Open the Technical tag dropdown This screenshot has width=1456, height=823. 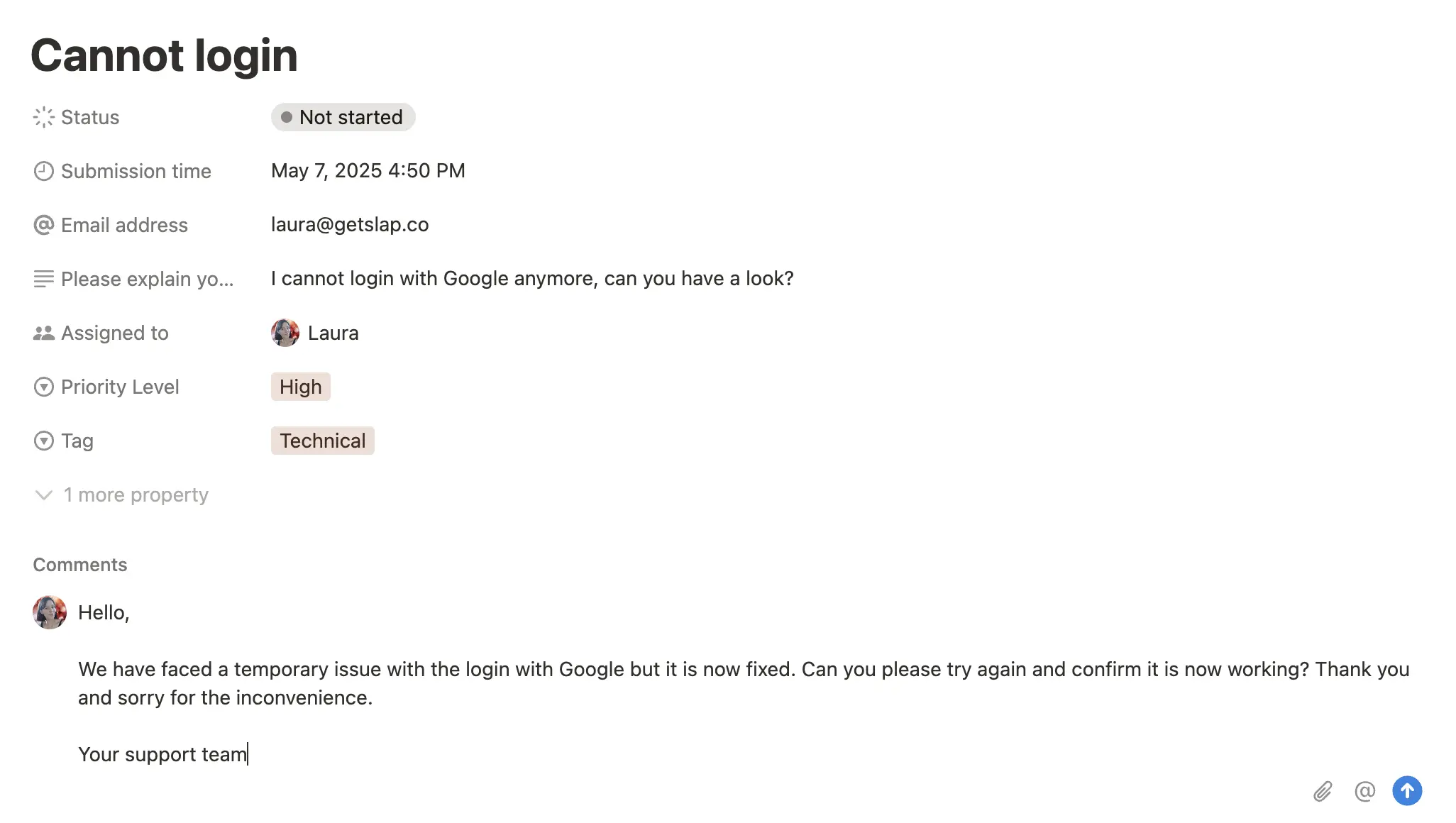(x=322, y=441)
